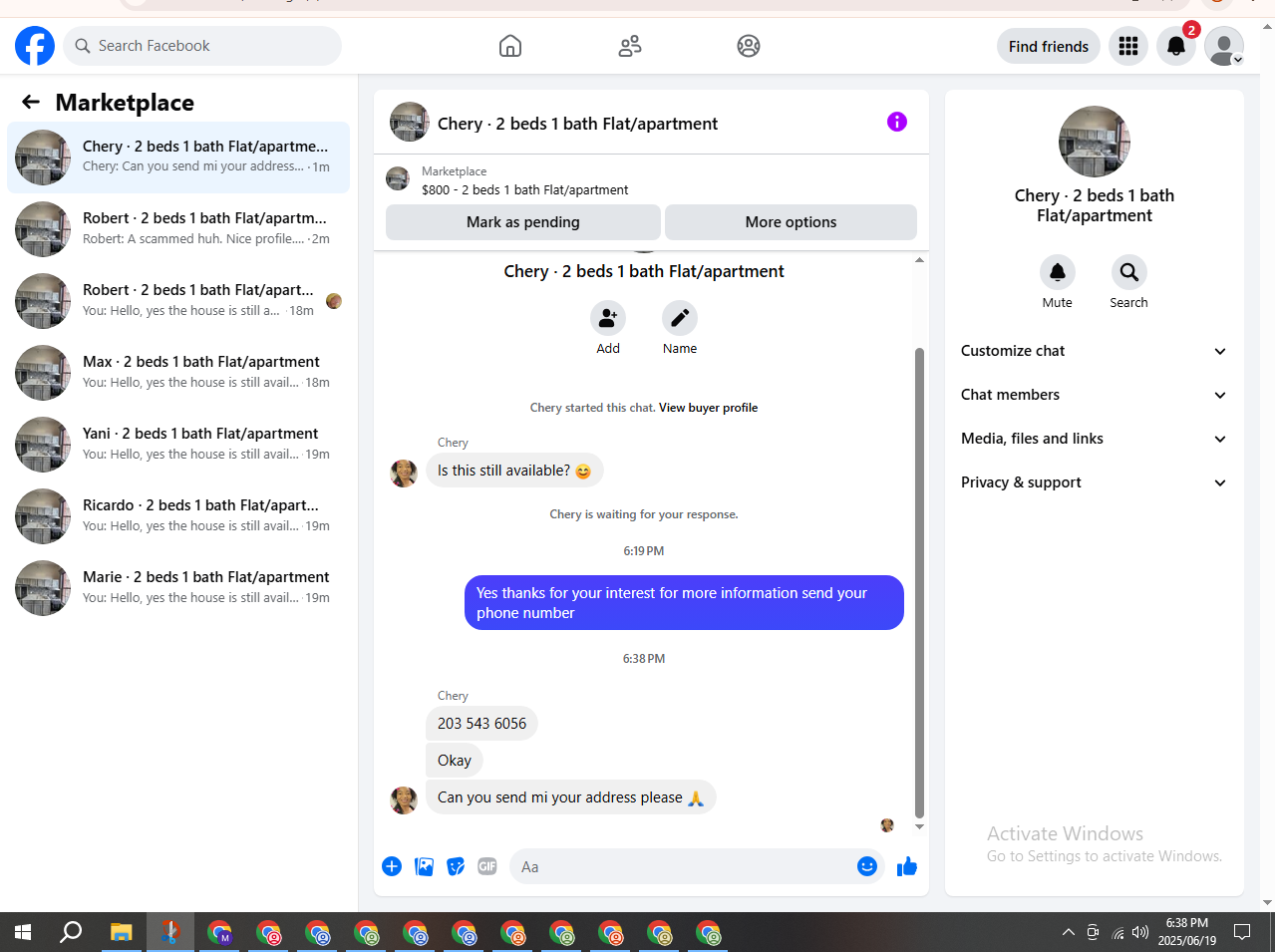Viewport: 1275px width, 952px height.
Task: Open Ricardo conversation
Action: tap(178, 516)
